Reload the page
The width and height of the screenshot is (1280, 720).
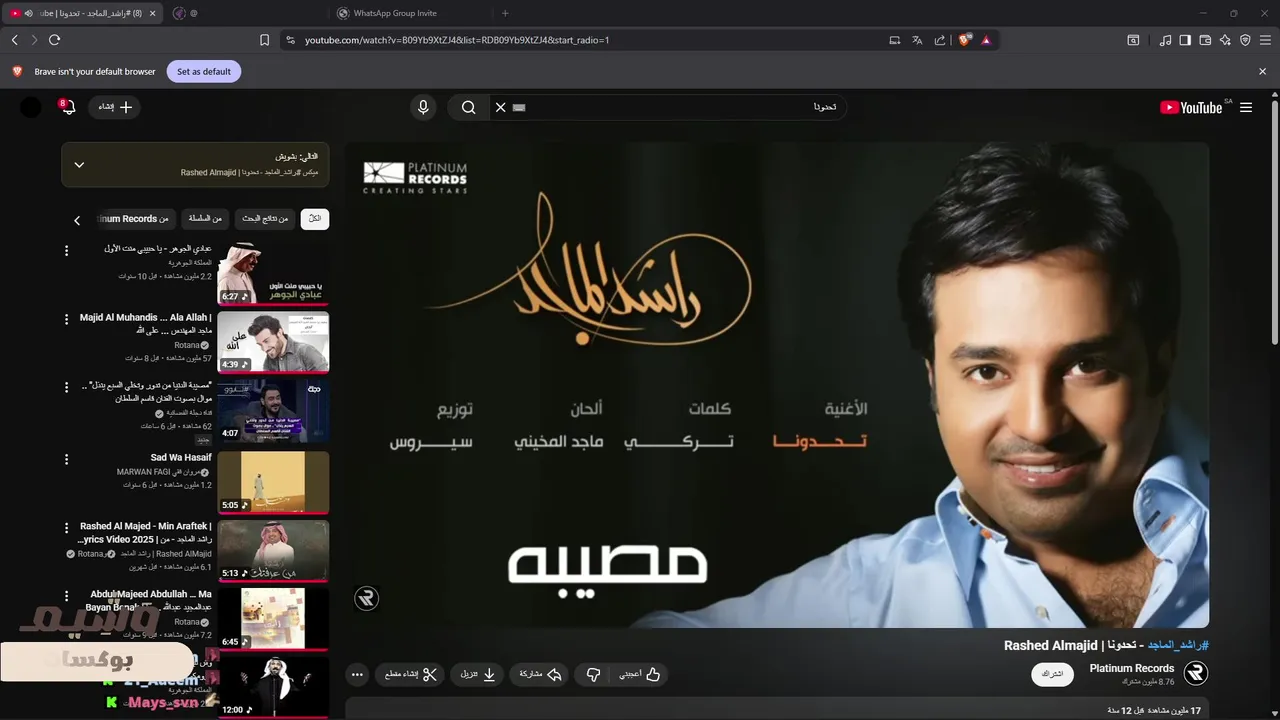coord(54,40)
